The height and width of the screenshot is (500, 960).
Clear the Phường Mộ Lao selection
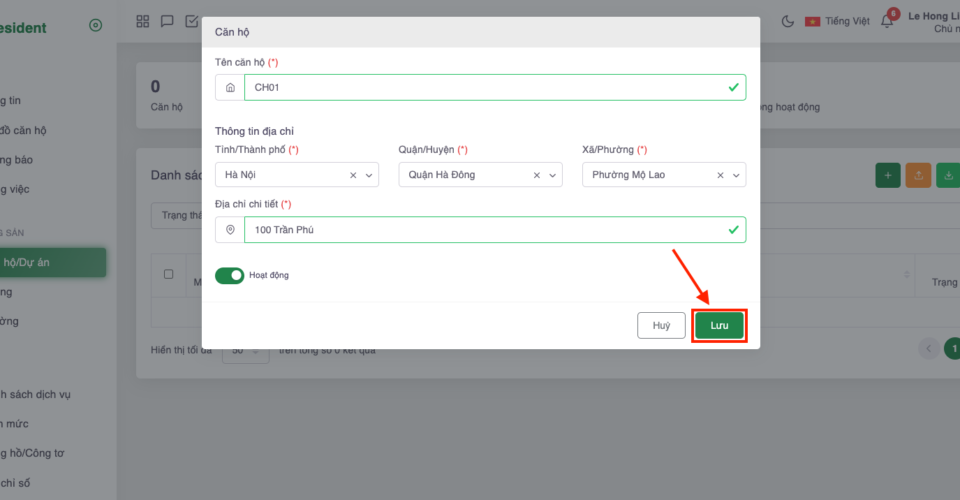click(x=720, y=175)
